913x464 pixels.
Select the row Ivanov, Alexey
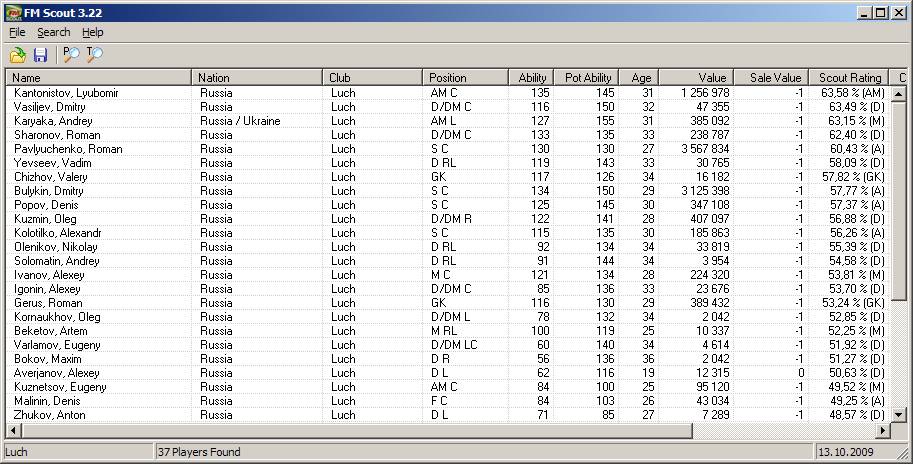448,274
